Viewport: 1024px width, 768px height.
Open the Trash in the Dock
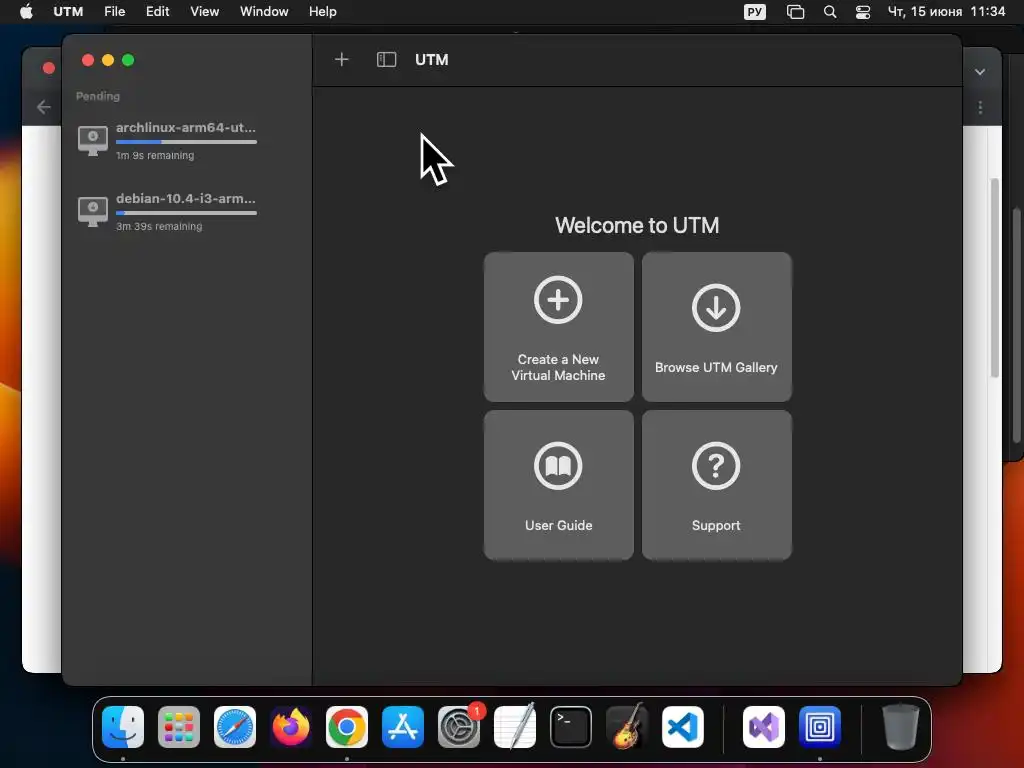901,727
